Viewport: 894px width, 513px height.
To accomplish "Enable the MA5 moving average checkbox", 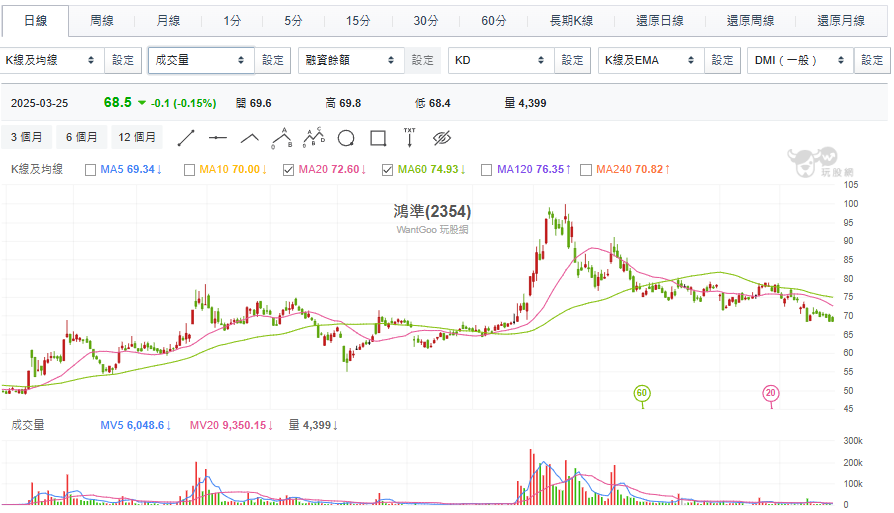I will click(x=91, y=170).
